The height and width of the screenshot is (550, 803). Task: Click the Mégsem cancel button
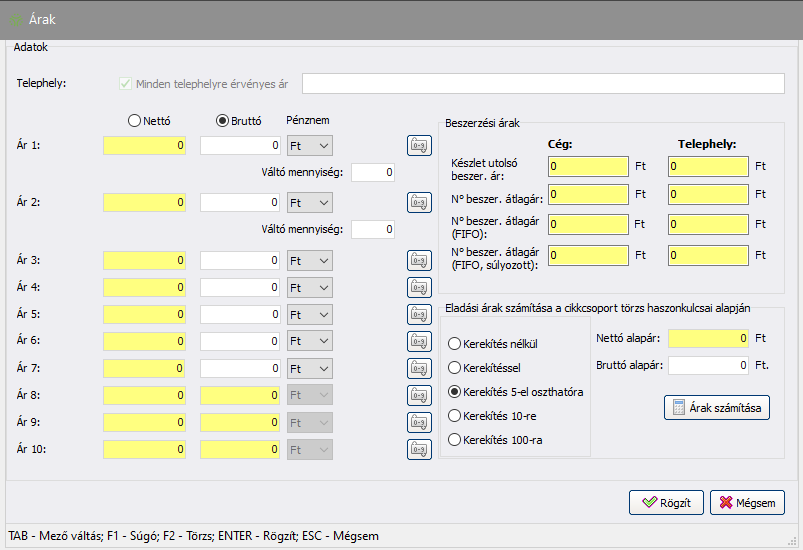click(747, 502)
